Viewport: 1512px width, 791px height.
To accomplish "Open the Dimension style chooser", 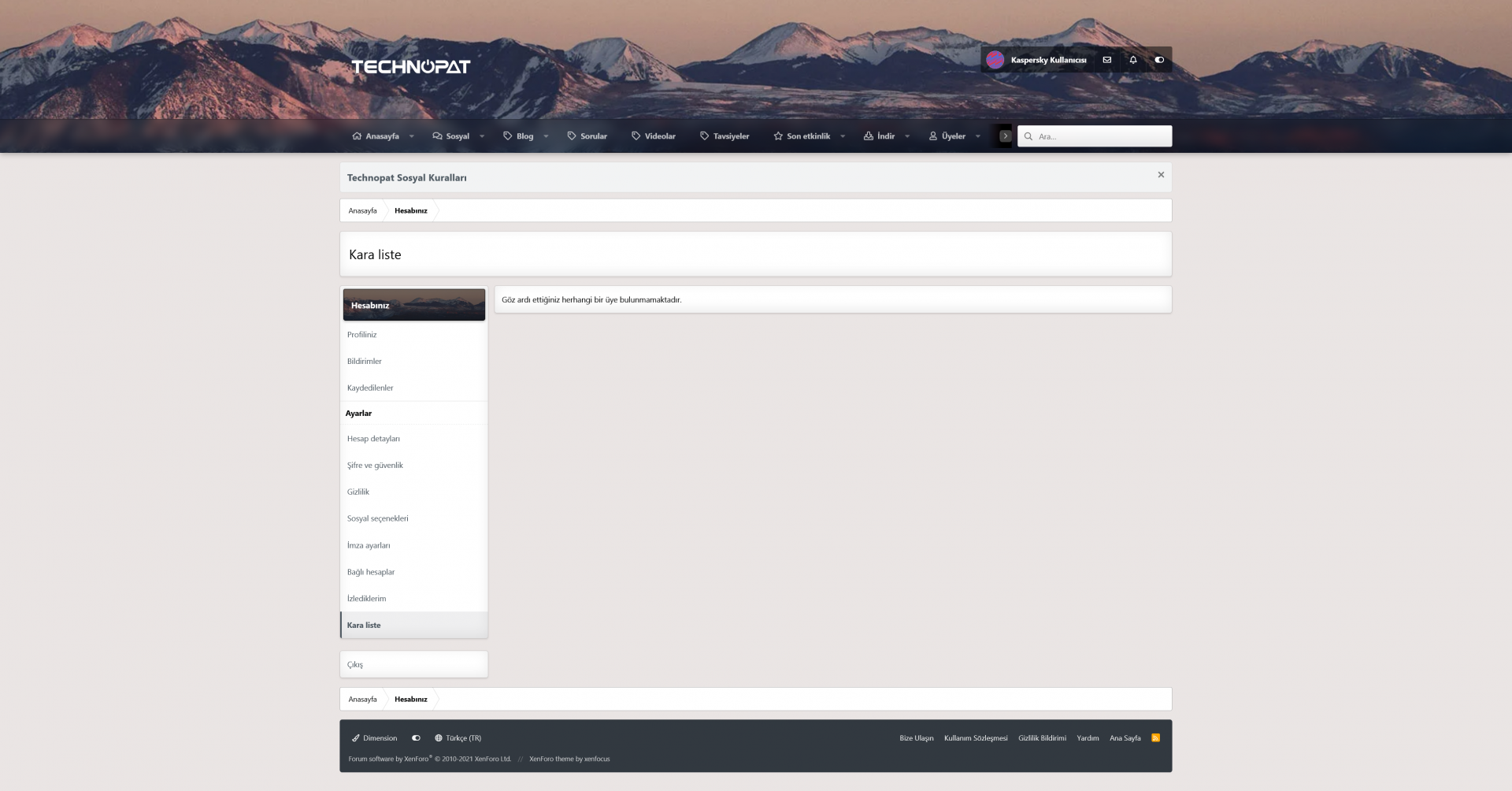I will click(375, 738).
